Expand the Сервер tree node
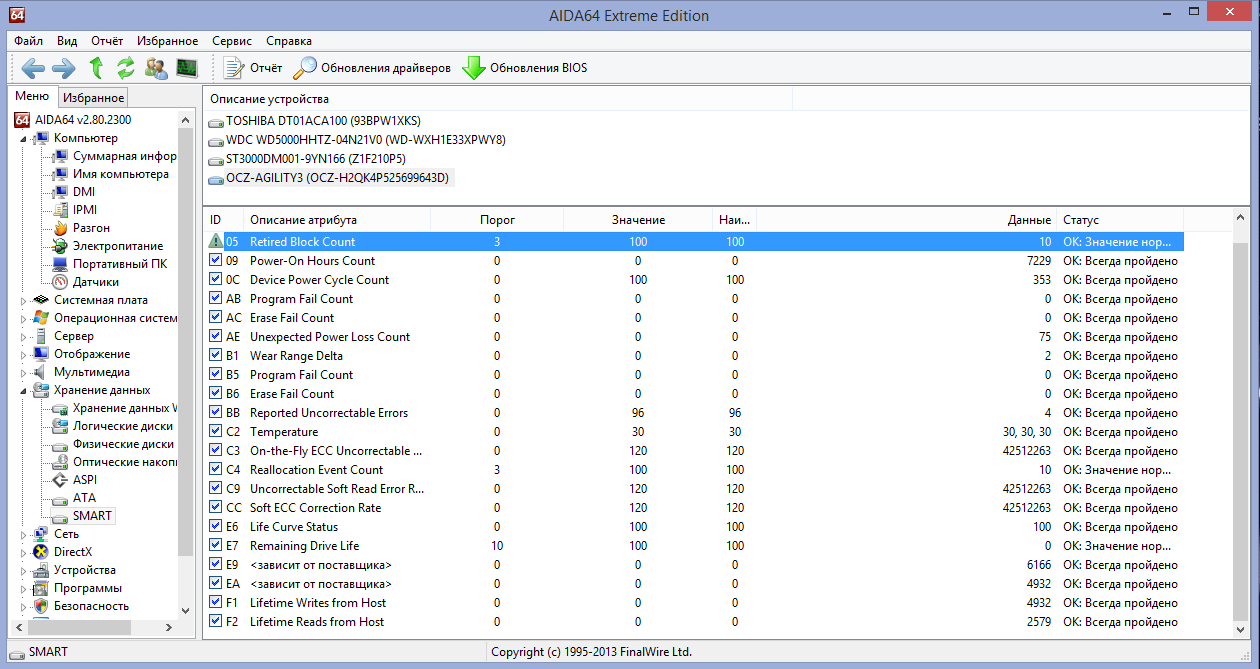1260x669 pixels. point(24,336)
